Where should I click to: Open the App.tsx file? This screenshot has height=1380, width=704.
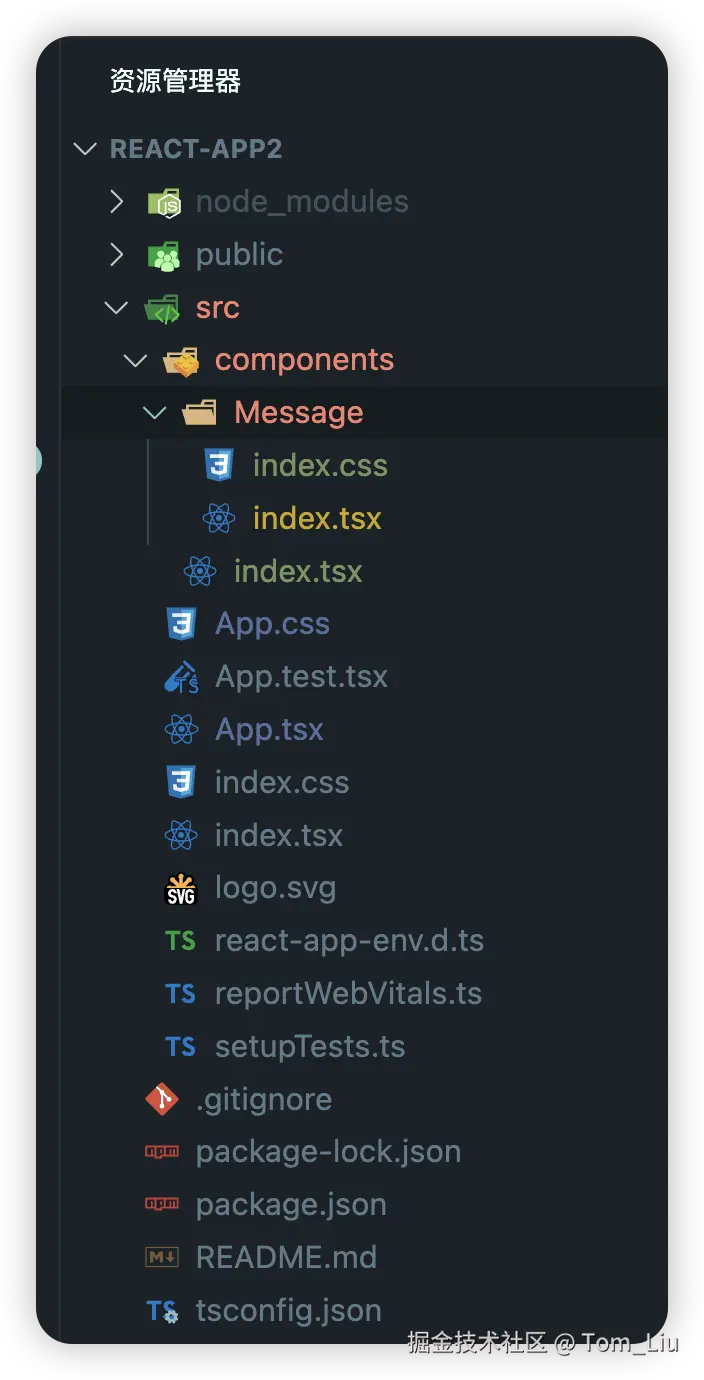pos(270,729)
